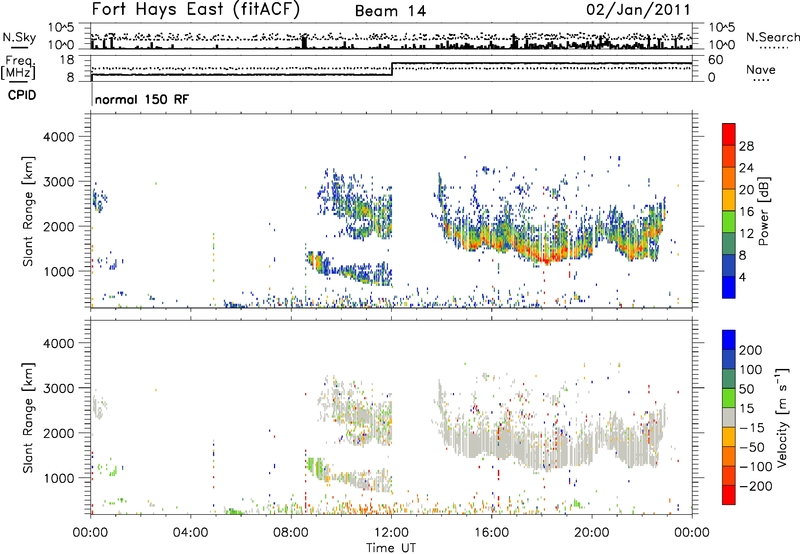800x554 pixels.
Task: Select the yellow 16–20 dB Power color segment
Action: point(729,200)
